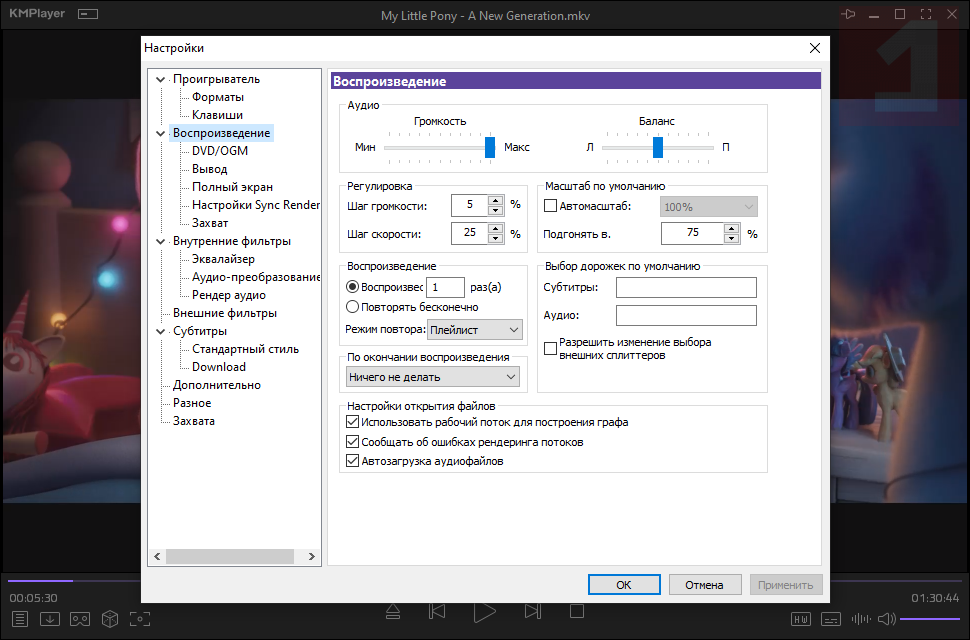Screen dimensions: 970x640
Task: Select Форматы in settings tree
Action: (x=218, y=97)
